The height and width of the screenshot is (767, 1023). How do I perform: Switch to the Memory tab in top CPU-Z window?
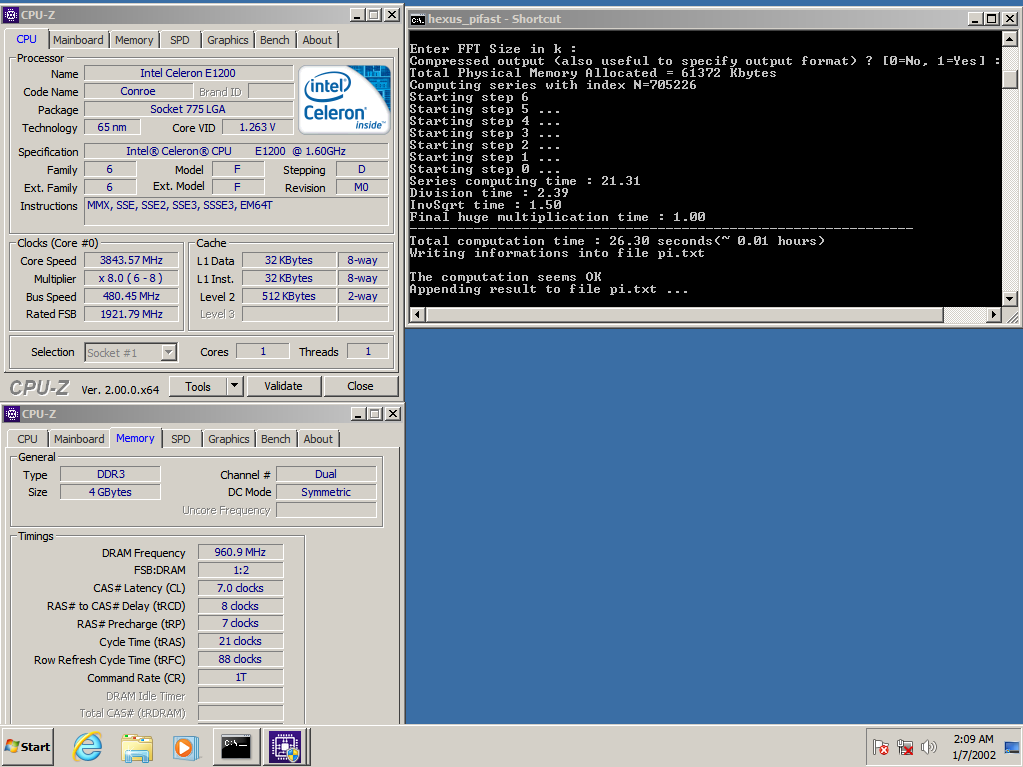pos(134,40)
